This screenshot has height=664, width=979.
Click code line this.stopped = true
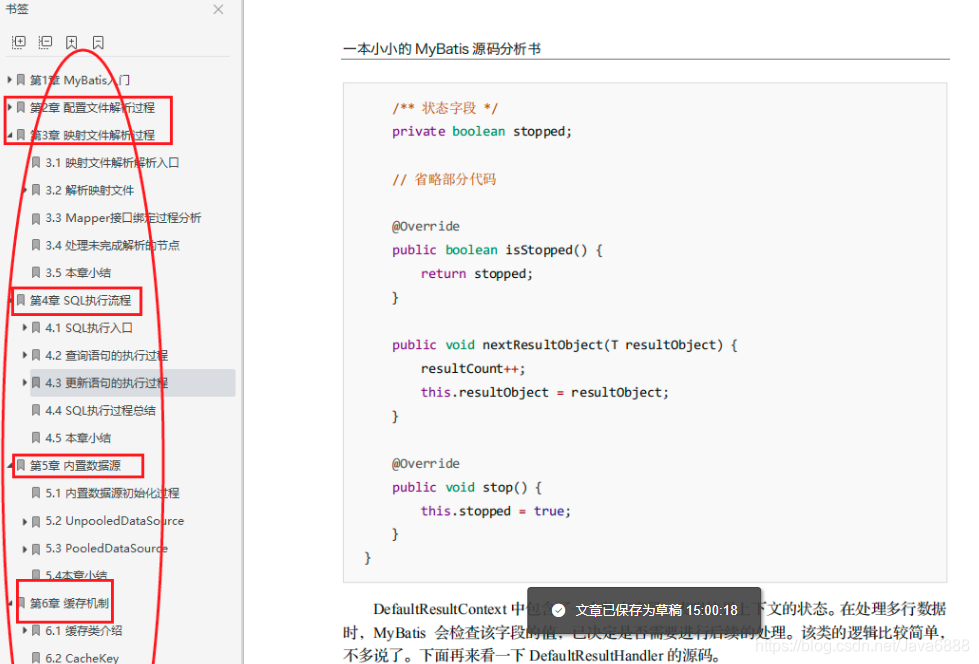pyautogui.click(x=496, y=511)
